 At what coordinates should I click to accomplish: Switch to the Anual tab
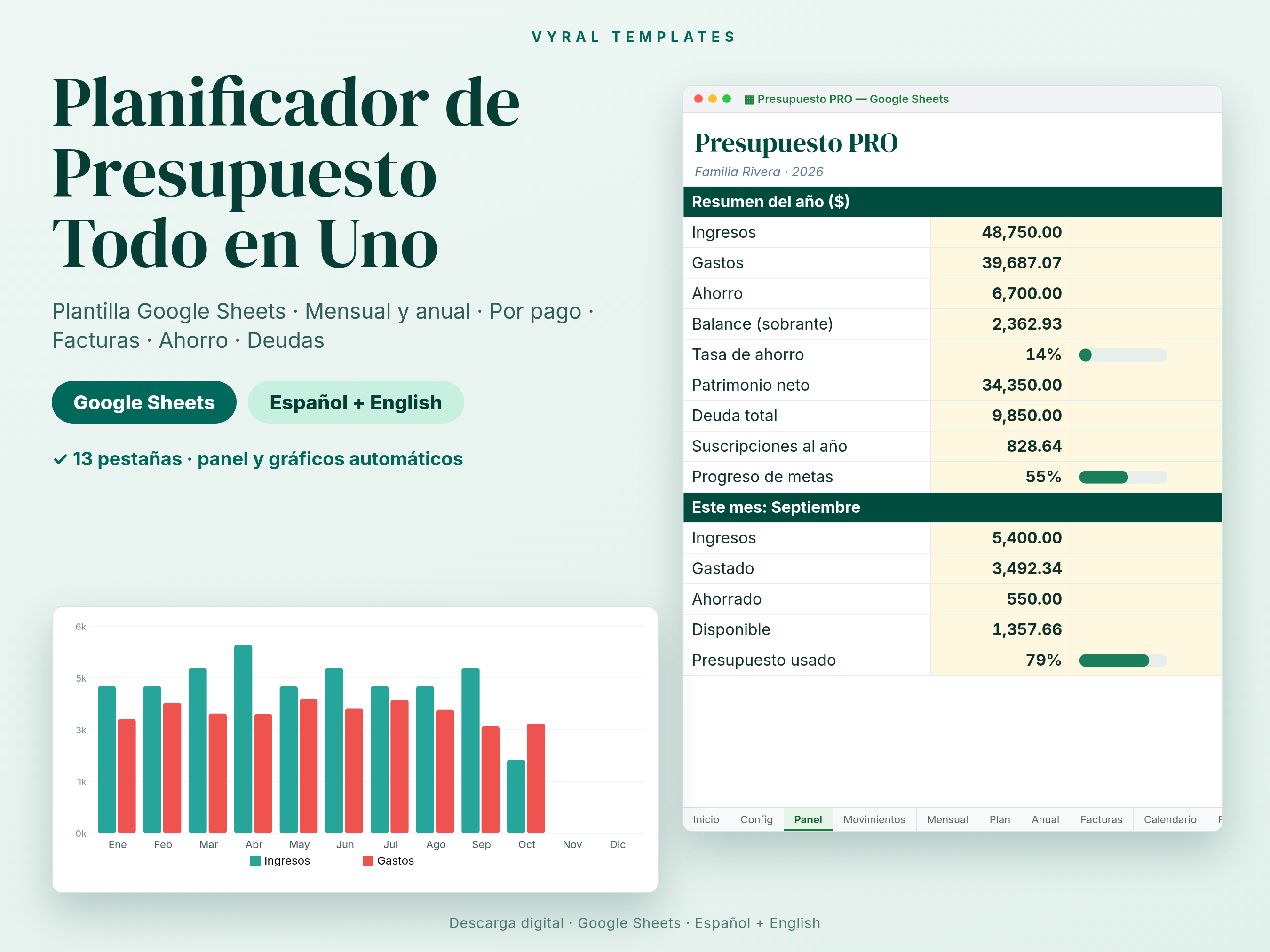pos(1045,819)
